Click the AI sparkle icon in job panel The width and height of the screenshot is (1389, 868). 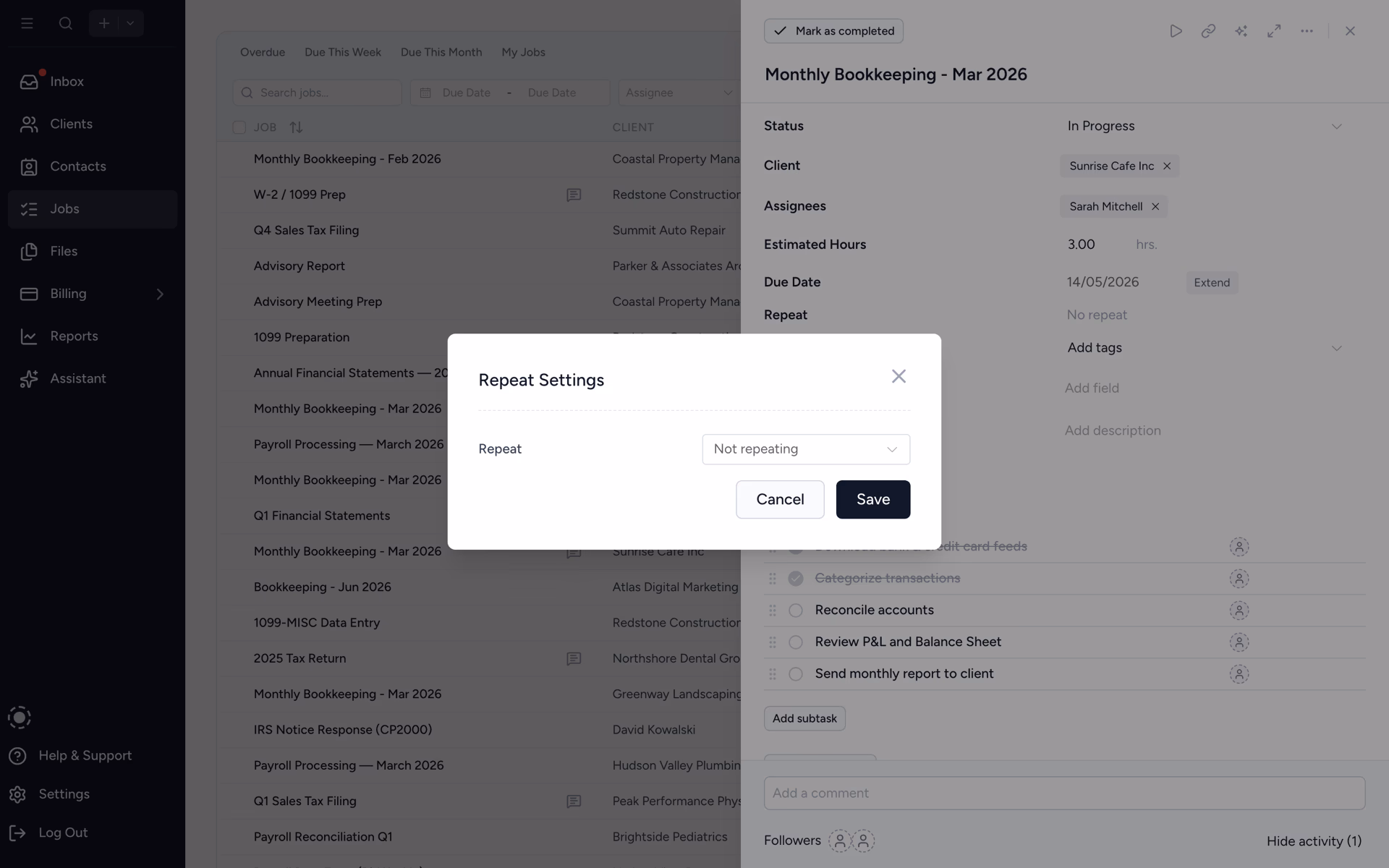click(1241, 31)
